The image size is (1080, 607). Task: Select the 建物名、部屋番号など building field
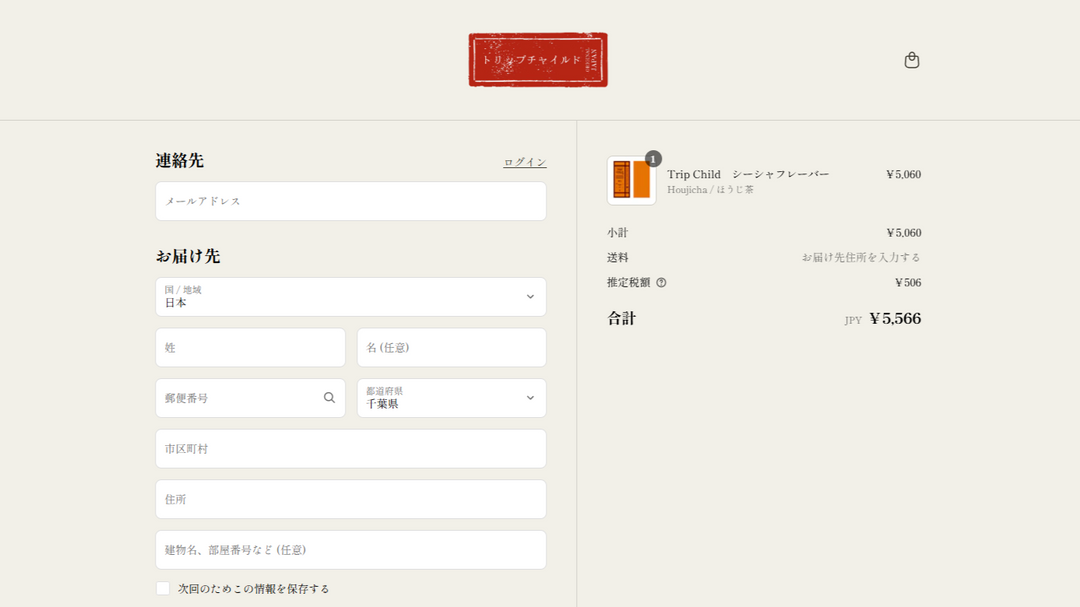350,550
